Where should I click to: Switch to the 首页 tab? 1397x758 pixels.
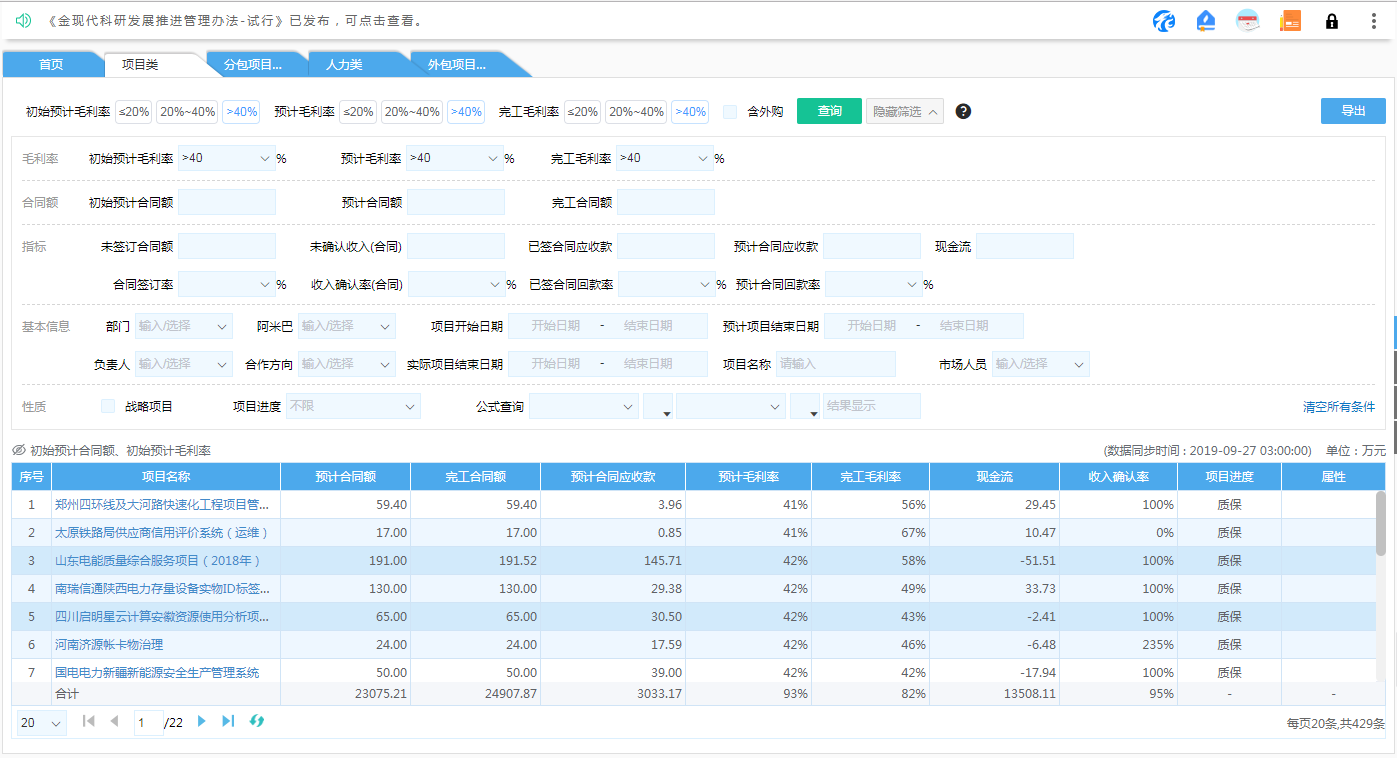click(51, 65)
